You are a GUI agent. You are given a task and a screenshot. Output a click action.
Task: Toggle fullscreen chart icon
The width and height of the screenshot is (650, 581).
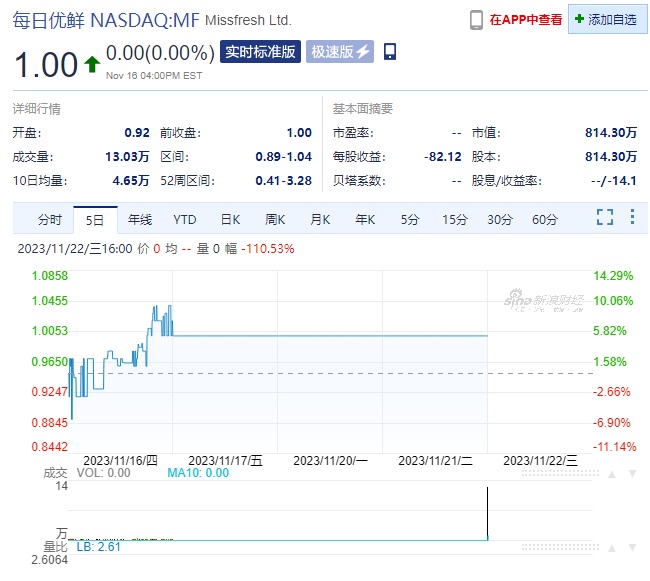(x=605, y=217)
